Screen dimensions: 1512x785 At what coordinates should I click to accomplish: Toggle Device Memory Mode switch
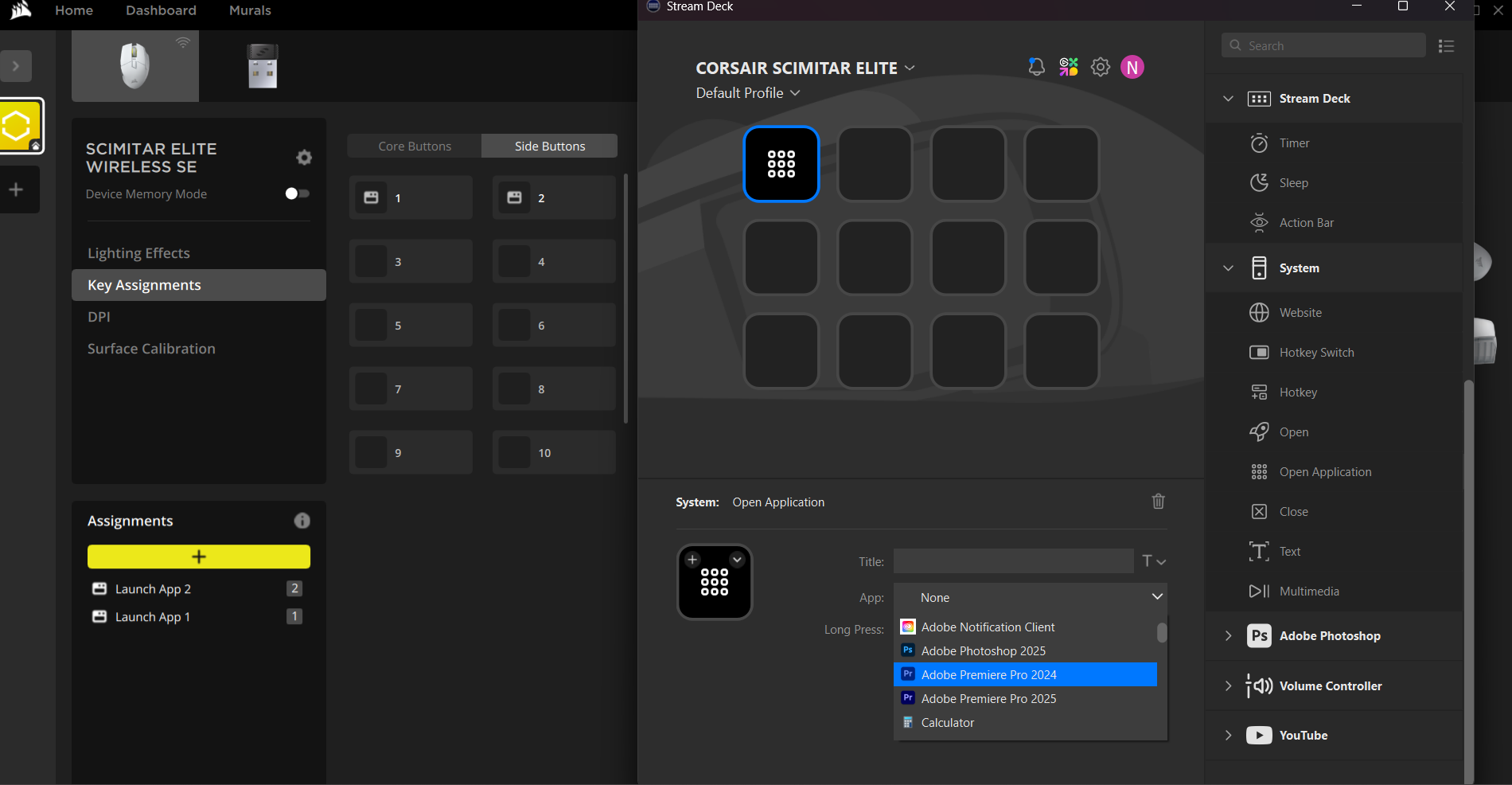[298, 193]
